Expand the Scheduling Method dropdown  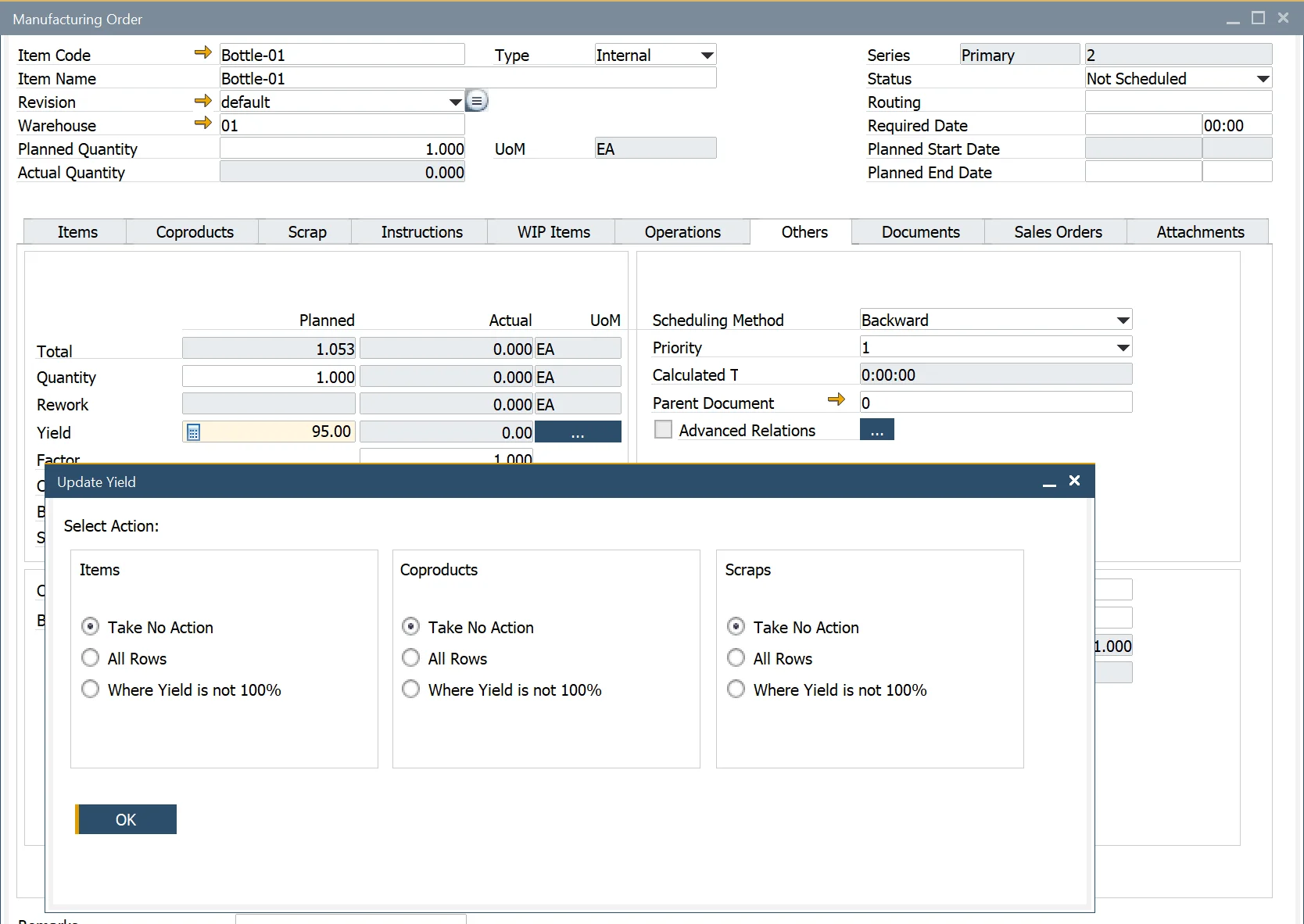click(1123, 321)
